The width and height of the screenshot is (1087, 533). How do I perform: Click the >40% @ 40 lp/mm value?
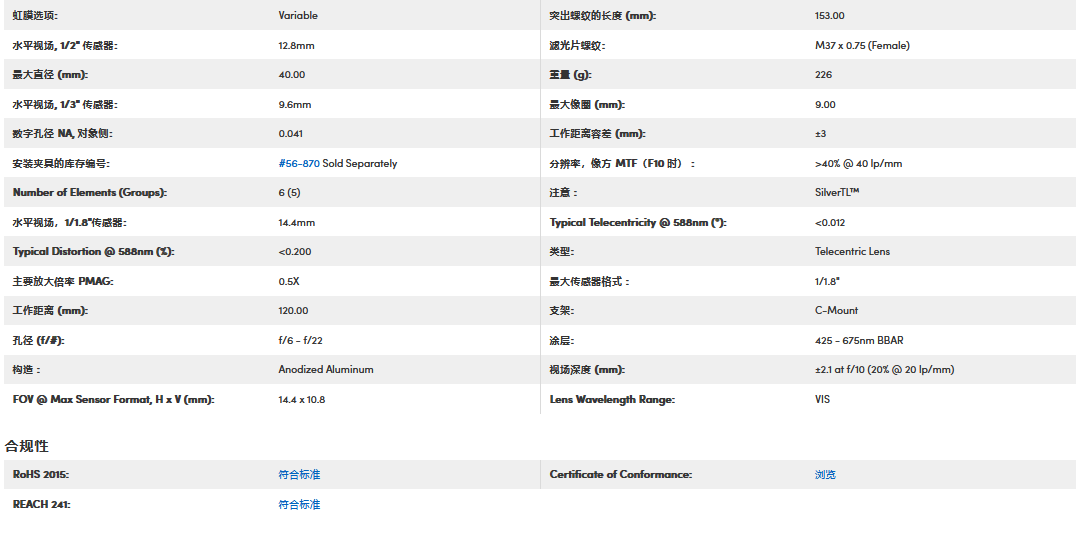click(x=858, y=163)
